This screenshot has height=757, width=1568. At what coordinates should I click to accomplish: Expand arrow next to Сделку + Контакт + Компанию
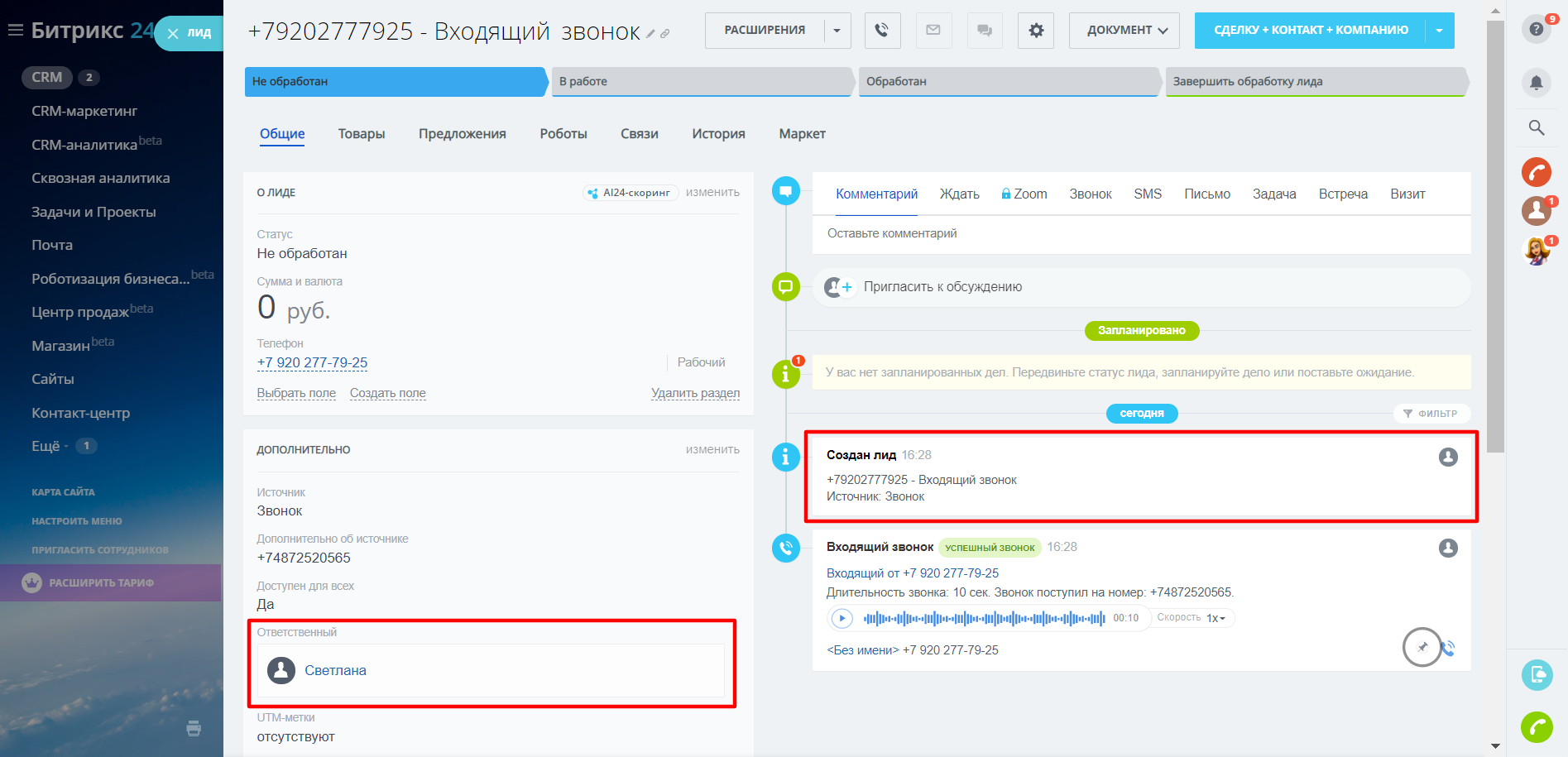tap(1439, 31)
